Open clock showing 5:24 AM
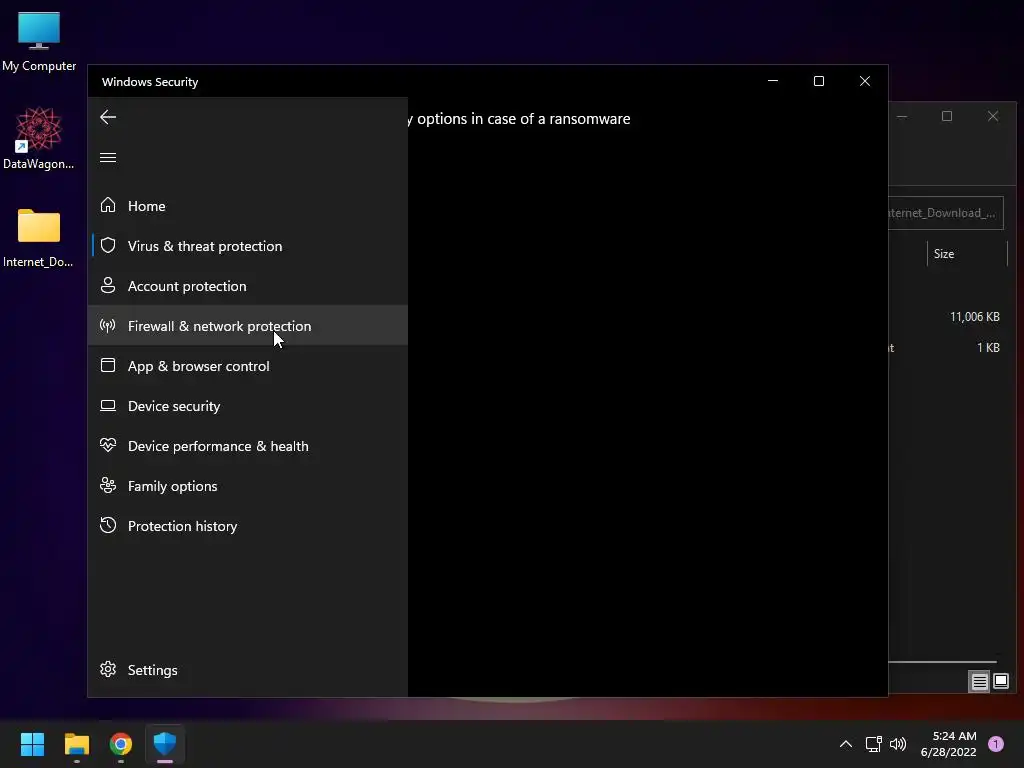The width and height of the screenshot is (1024, 768). [x=948, y=744]
